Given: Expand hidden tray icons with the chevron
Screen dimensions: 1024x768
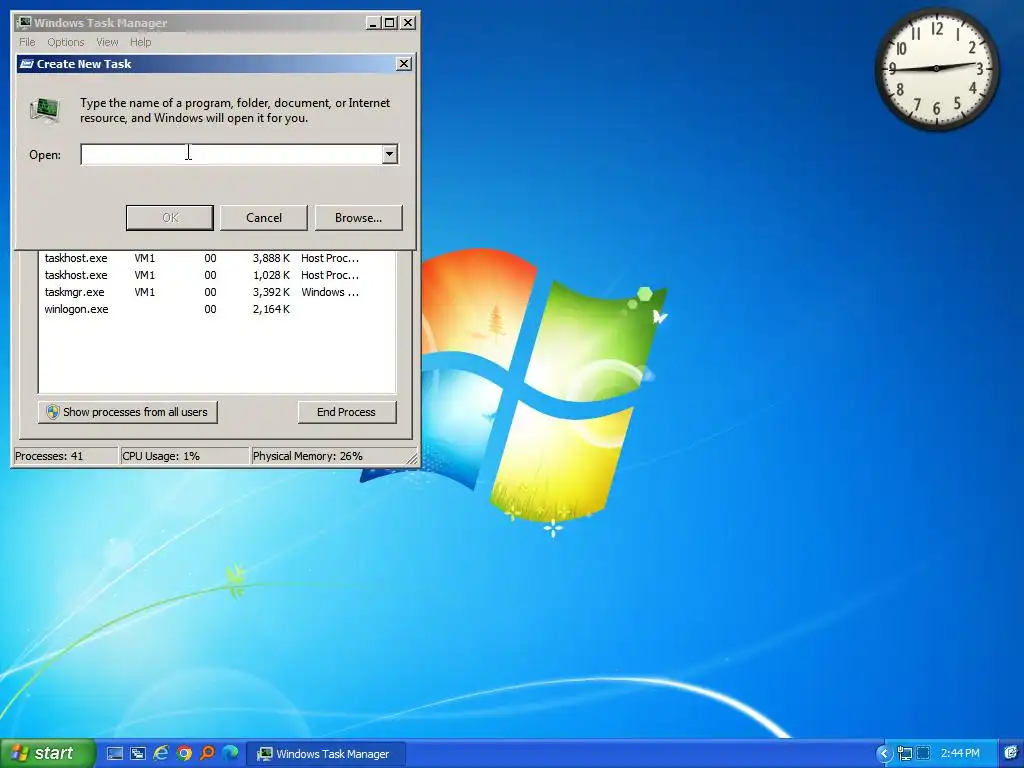Looking at the screenshot, I should pos(884,754).
